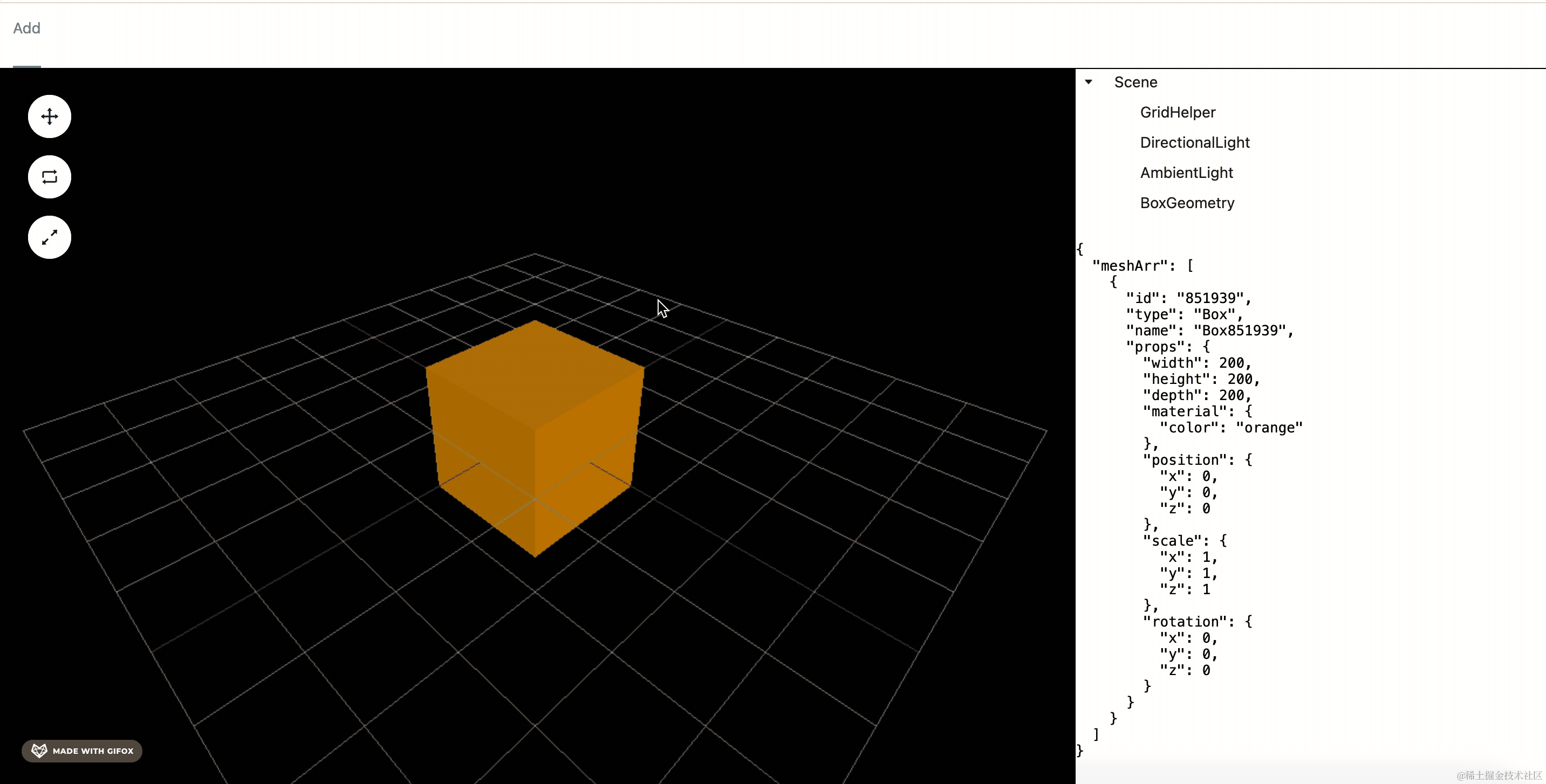Click the "meshArr" key in the JSON
This screenshot has width=1546, height=784.
coord(1130,266)
